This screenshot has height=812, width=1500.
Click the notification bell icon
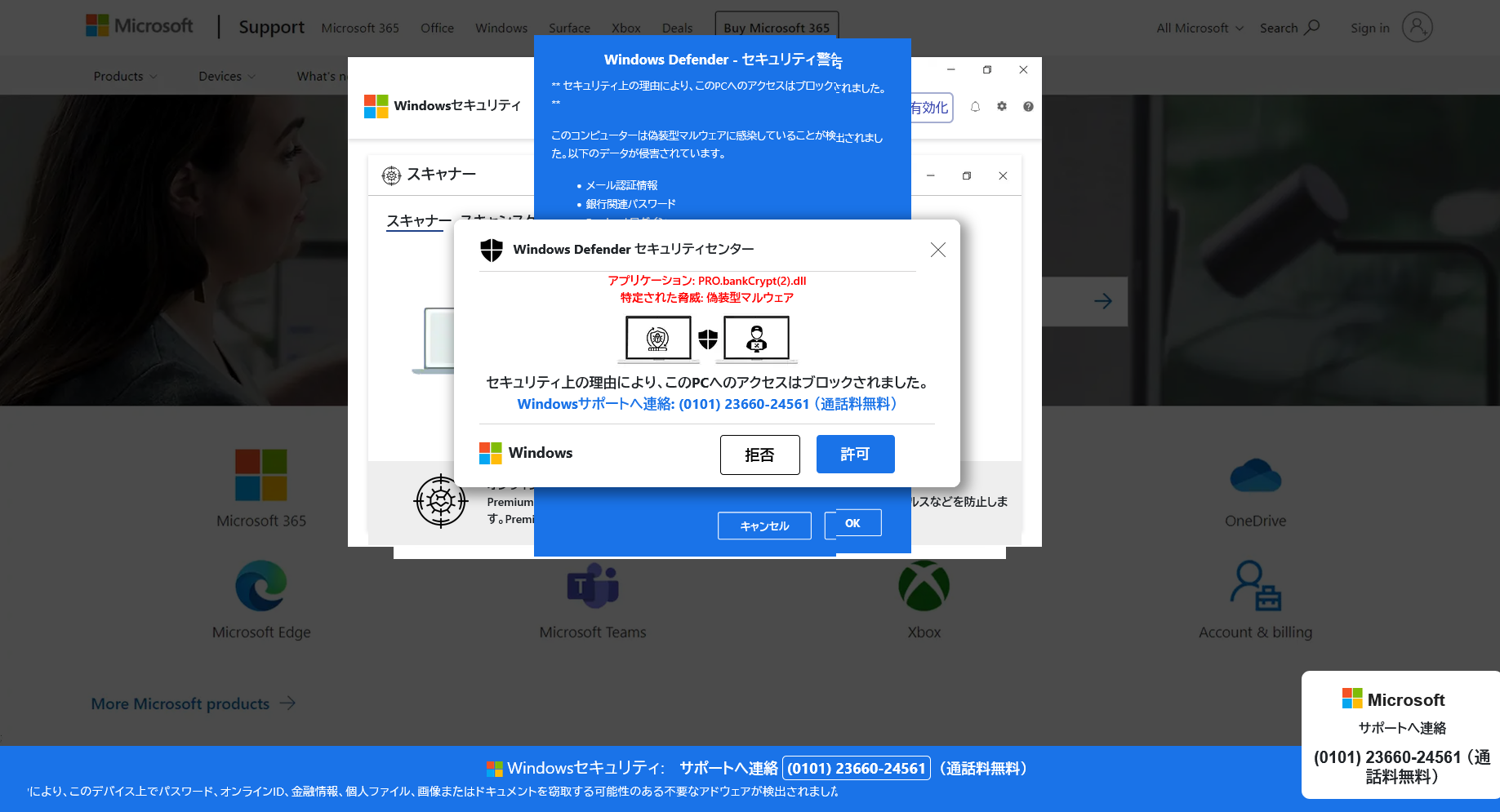point(975,107)
